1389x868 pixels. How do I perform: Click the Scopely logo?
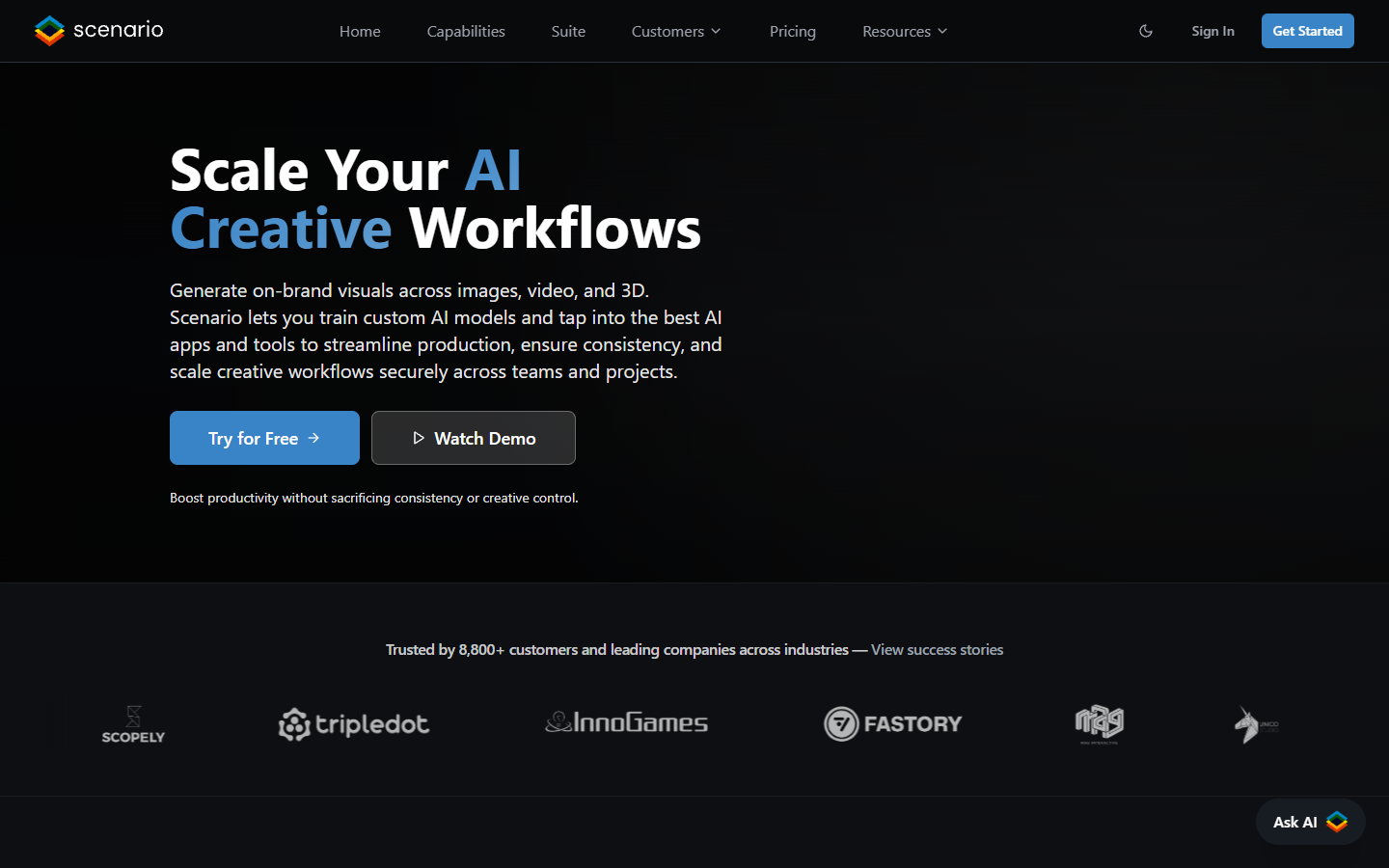133,724
